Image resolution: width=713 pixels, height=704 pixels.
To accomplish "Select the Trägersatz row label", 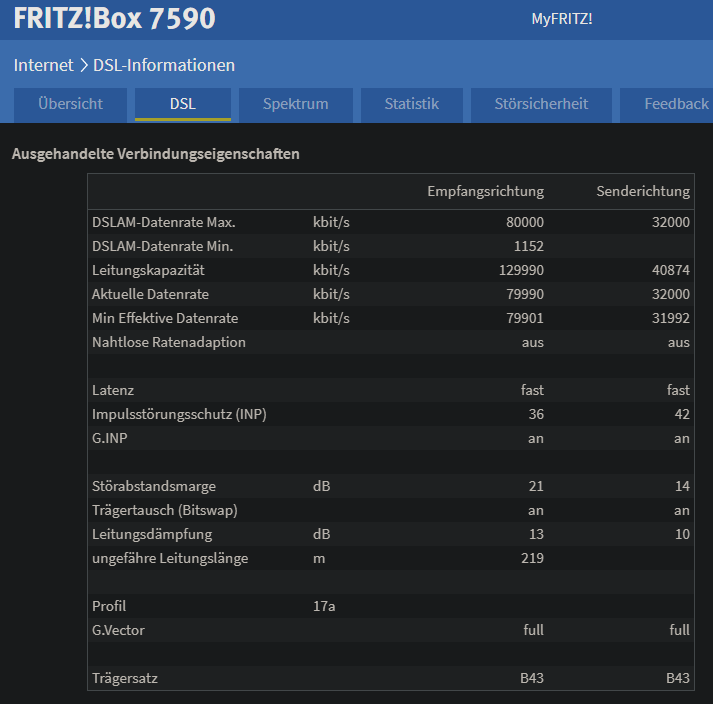I will tap(125, 679).
